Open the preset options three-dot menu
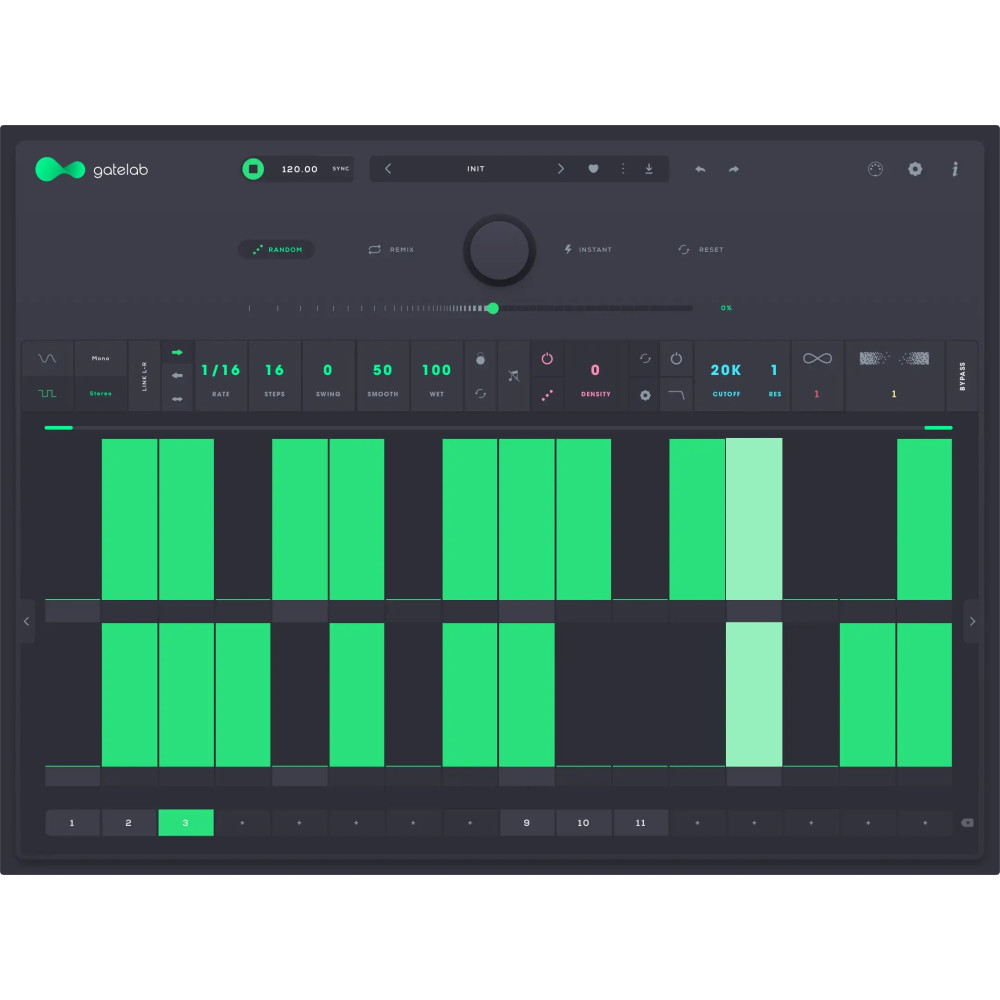The height and width of the screenshot is (1000, 1000). [x=622, y=169]
